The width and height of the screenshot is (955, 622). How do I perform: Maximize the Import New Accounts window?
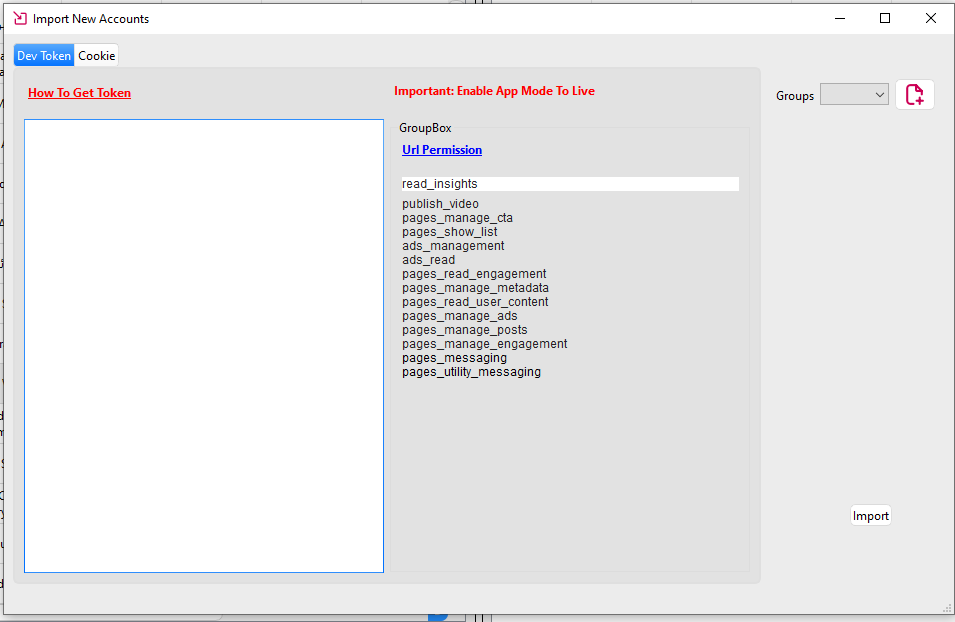pos(884,18)
